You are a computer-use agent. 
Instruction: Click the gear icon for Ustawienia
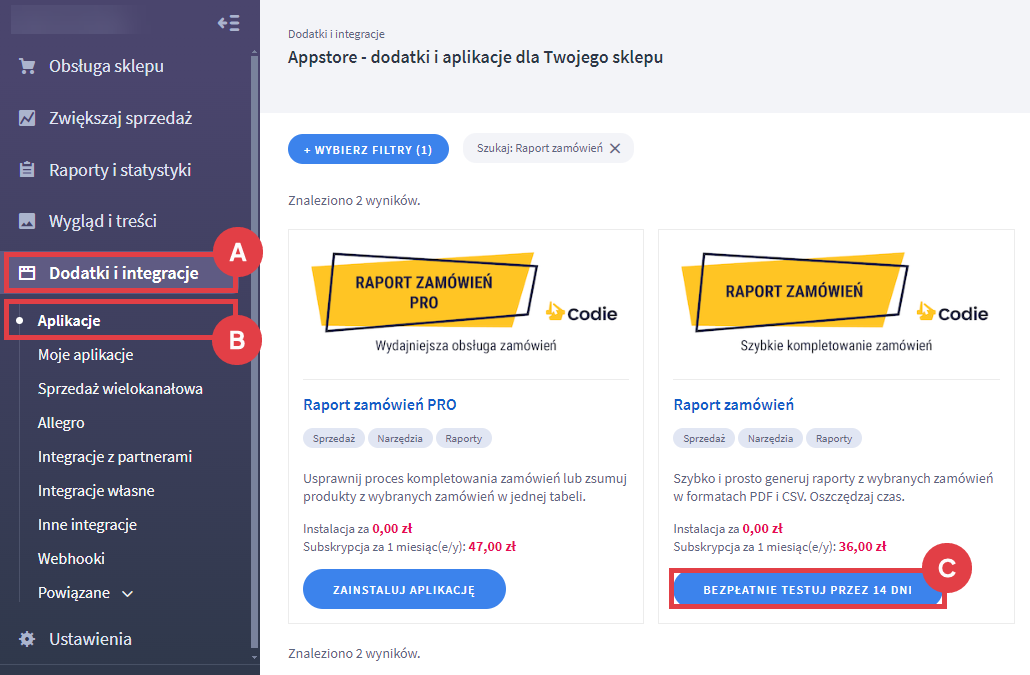click(28, 639)
